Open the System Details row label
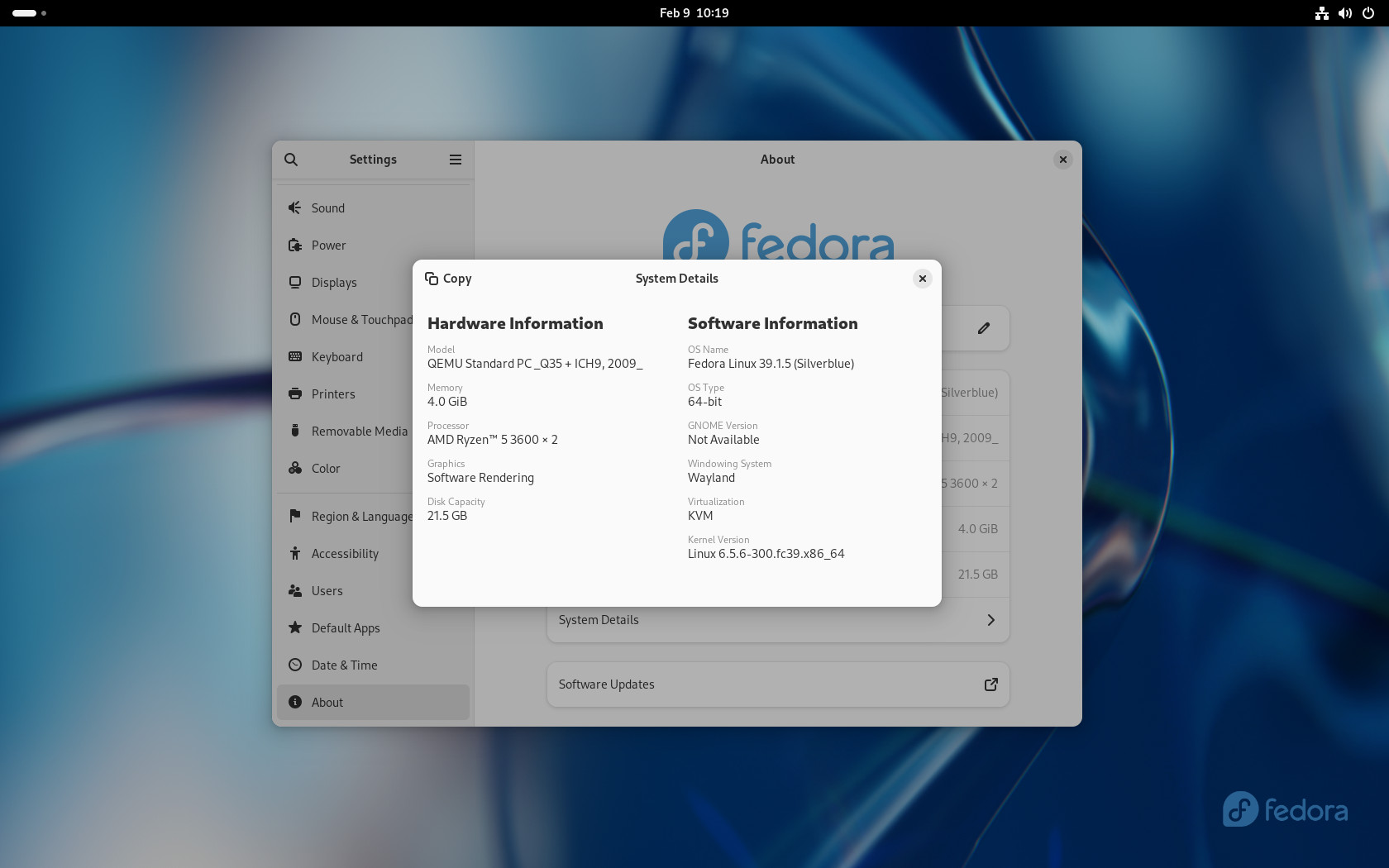Screen dimensions: 1389x868 [x=599, y=620]
